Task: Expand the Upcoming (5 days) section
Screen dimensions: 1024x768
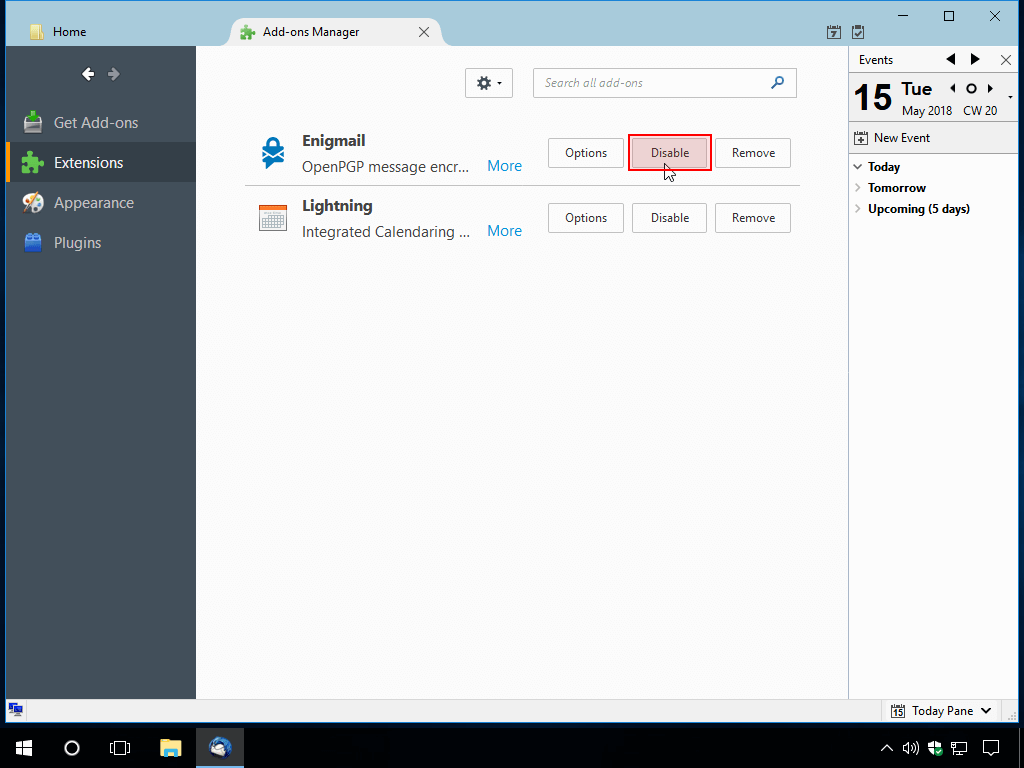Action: [858, 209]
